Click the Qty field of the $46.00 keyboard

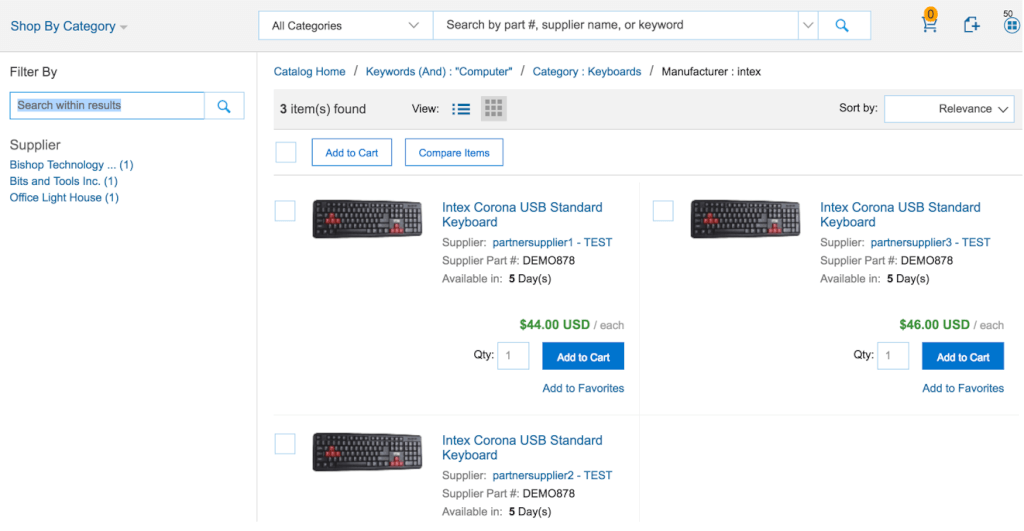pos(893,356)
